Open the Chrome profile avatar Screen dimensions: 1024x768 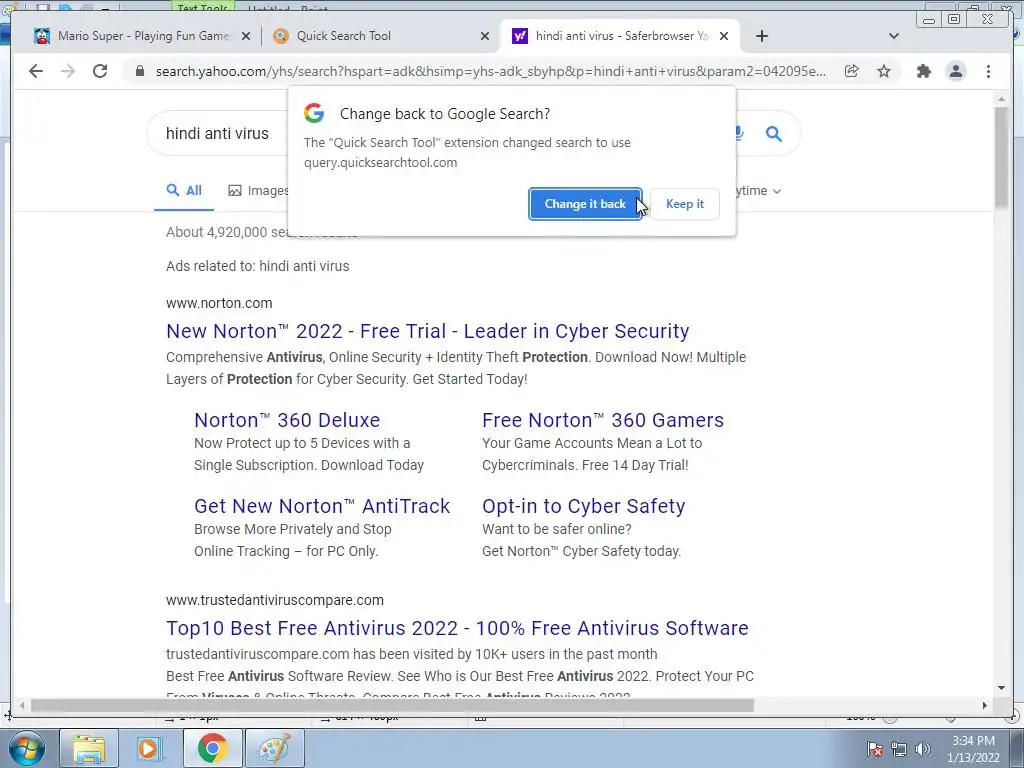pyautogui.click(x=956, y=71)
